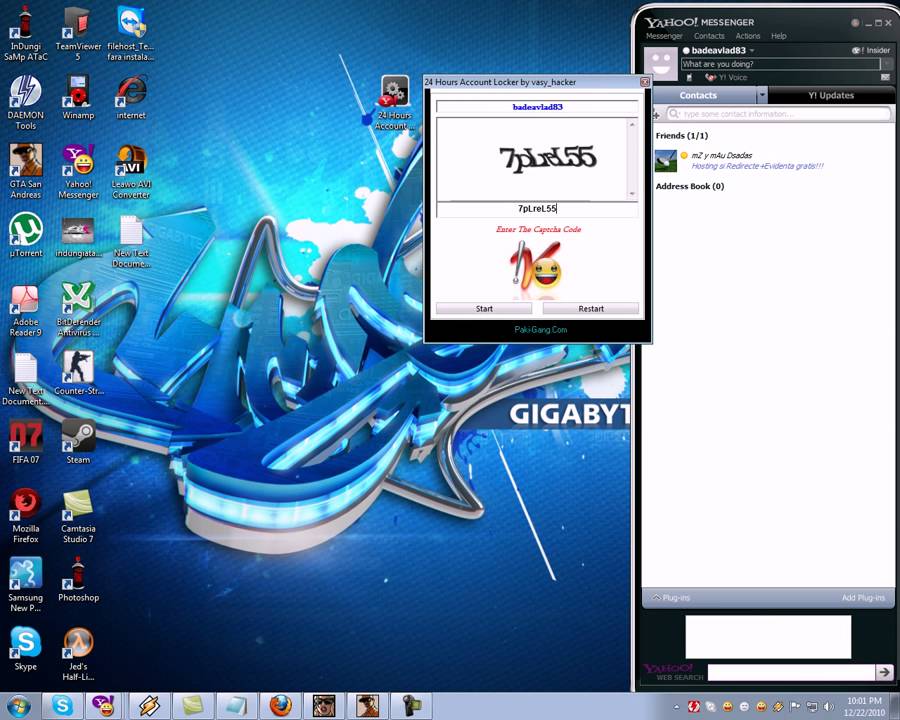Open BitDefender Antivirus desktop icon
This screenshot has height=720, width=900.
(78, 309)
